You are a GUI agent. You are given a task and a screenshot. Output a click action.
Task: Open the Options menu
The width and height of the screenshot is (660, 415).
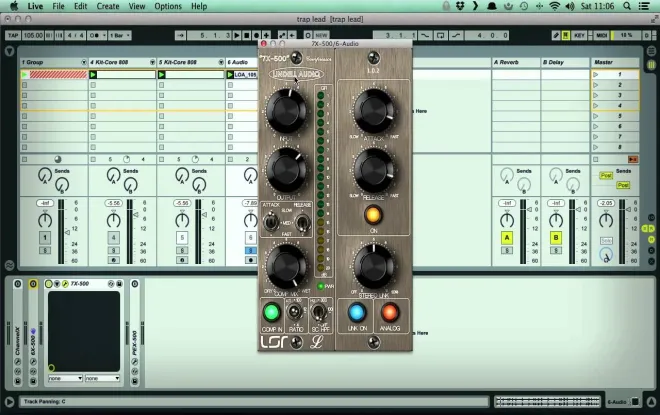(168, 6)
